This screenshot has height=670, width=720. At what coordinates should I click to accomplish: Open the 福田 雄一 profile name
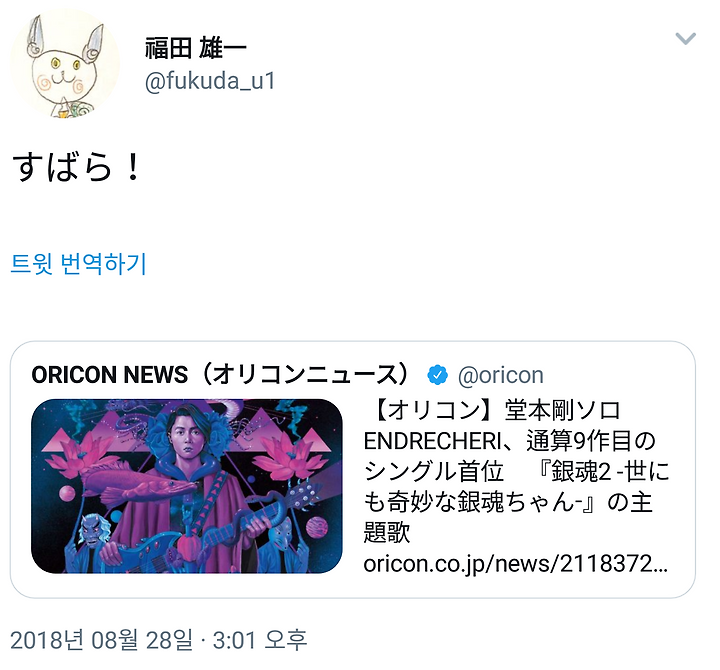196,47
